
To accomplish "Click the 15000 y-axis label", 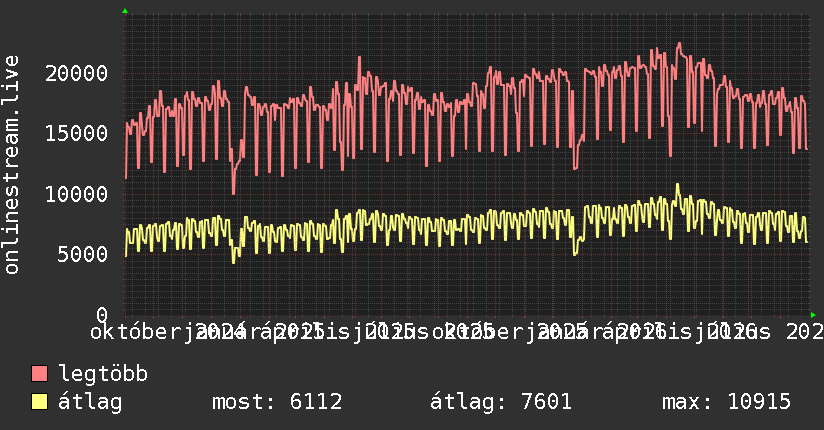I will 77,134.
